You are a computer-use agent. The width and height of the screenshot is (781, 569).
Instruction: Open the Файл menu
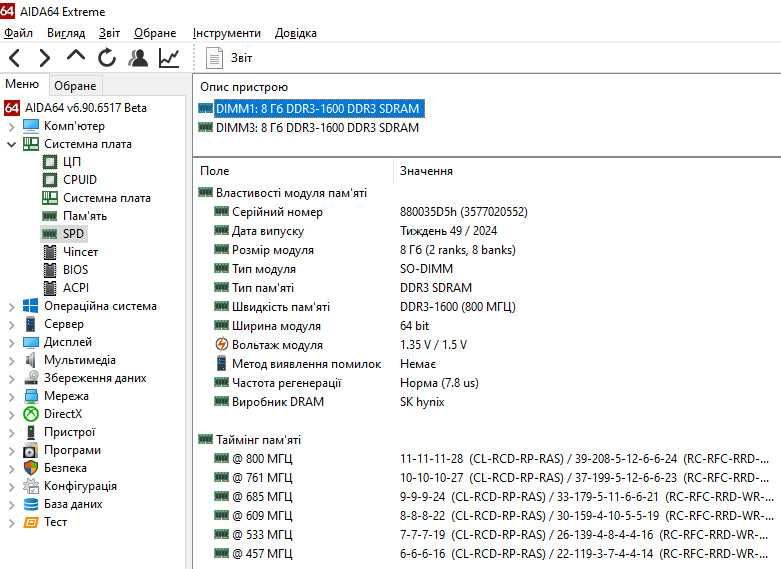[x=18, y=33]
